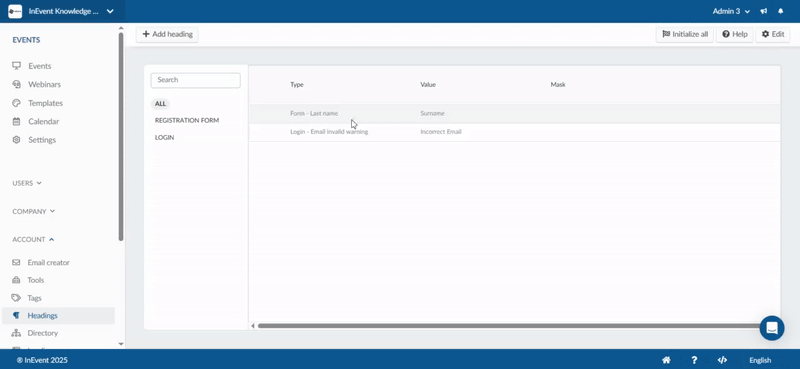Open Events in the sidebar

click(x=39, y=66)
